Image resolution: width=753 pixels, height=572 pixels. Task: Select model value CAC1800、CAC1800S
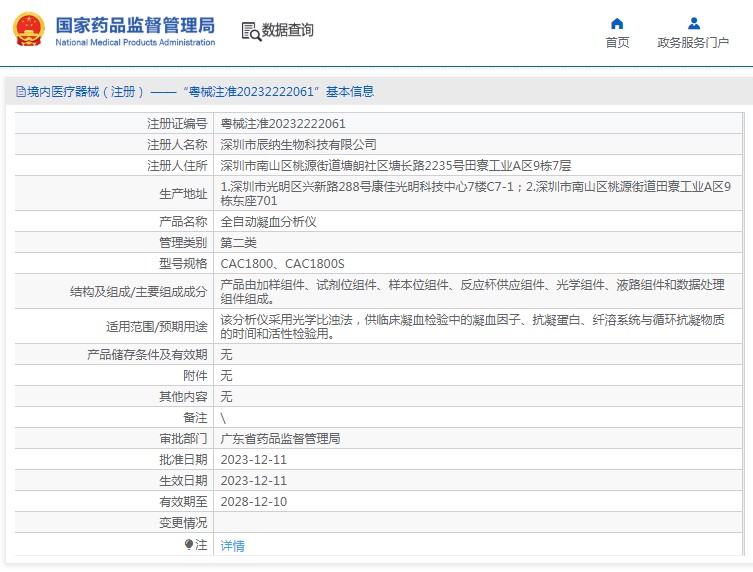coord(282,264)
